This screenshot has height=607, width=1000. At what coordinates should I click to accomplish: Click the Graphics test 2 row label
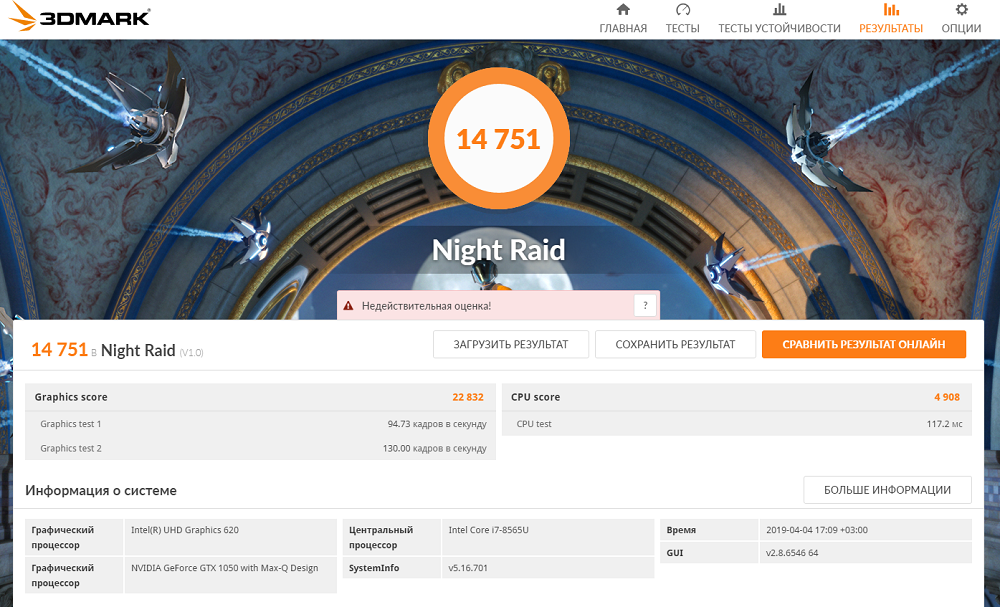click(71, 448)
